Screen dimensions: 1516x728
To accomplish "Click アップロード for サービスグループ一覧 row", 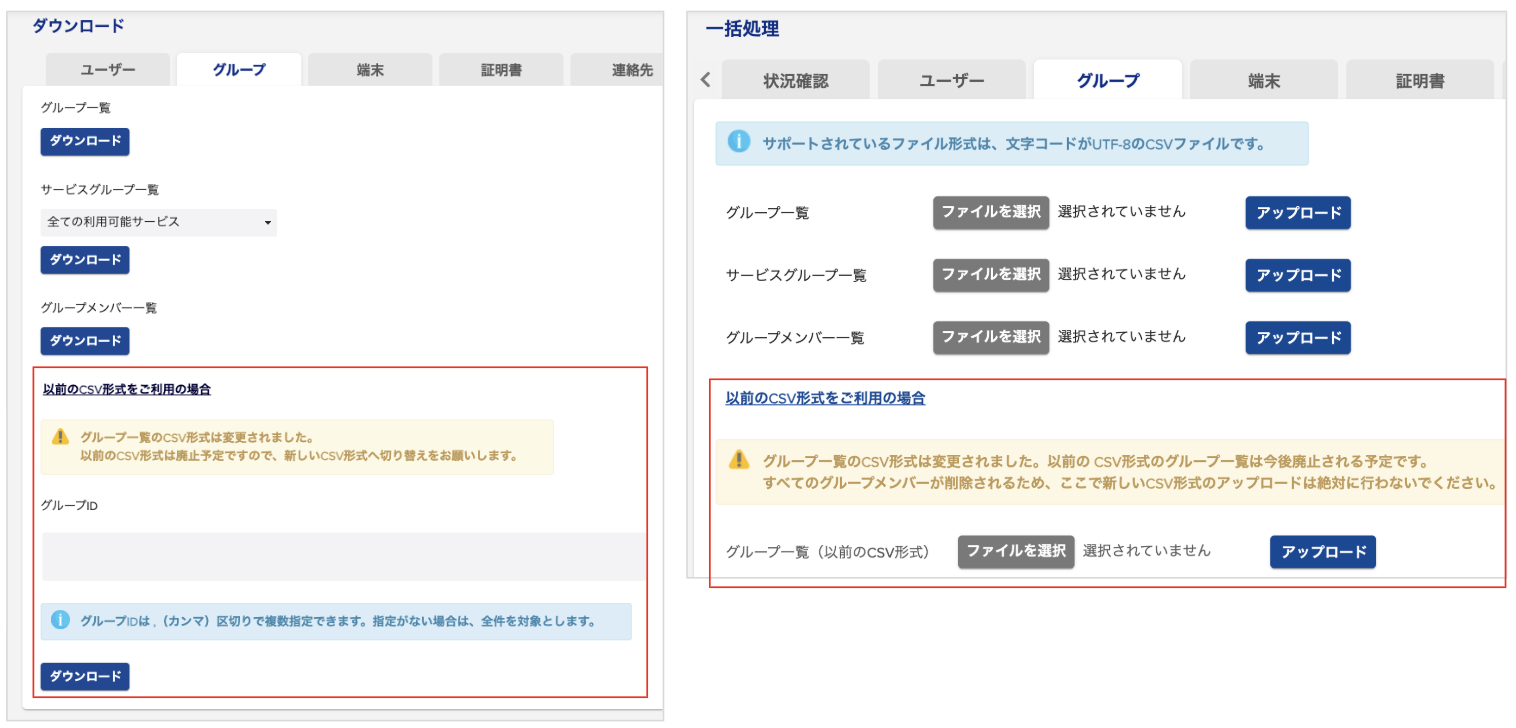I will click(x=1298, y=274).
